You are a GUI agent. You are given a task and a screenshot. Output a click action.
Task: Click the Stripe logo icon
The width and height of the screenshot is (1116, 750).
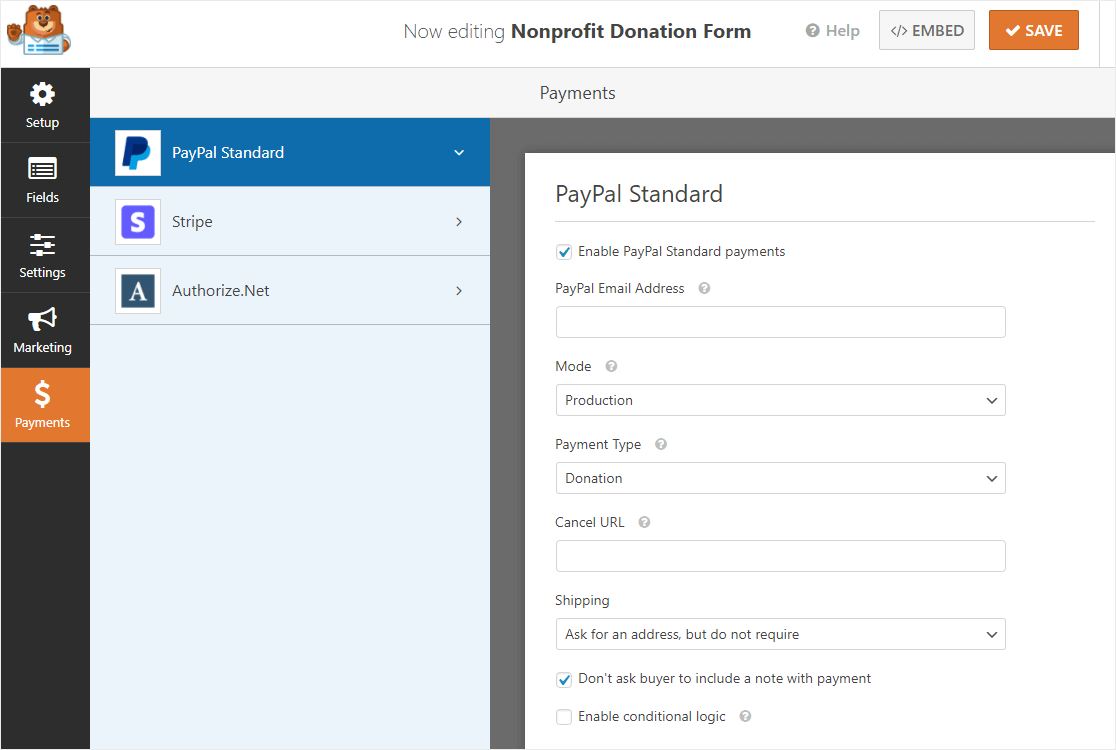pos(137,222)
